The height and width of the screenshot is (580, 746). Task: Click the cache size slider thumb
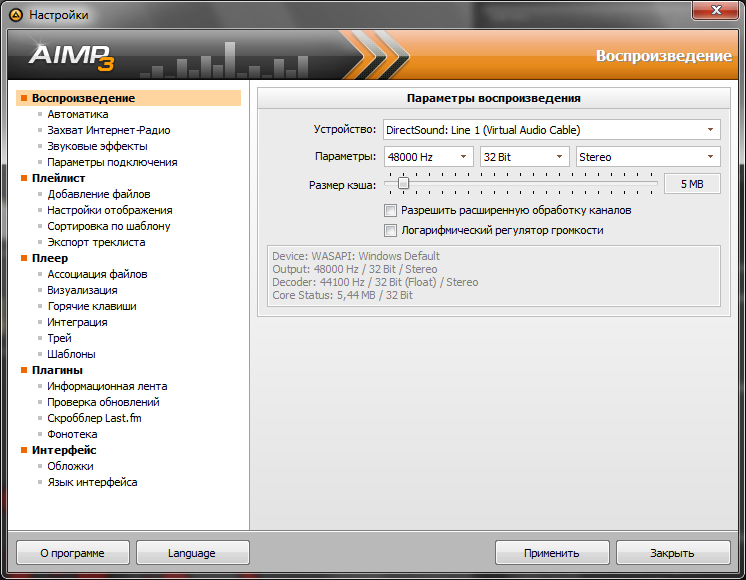tap(403, 183)
